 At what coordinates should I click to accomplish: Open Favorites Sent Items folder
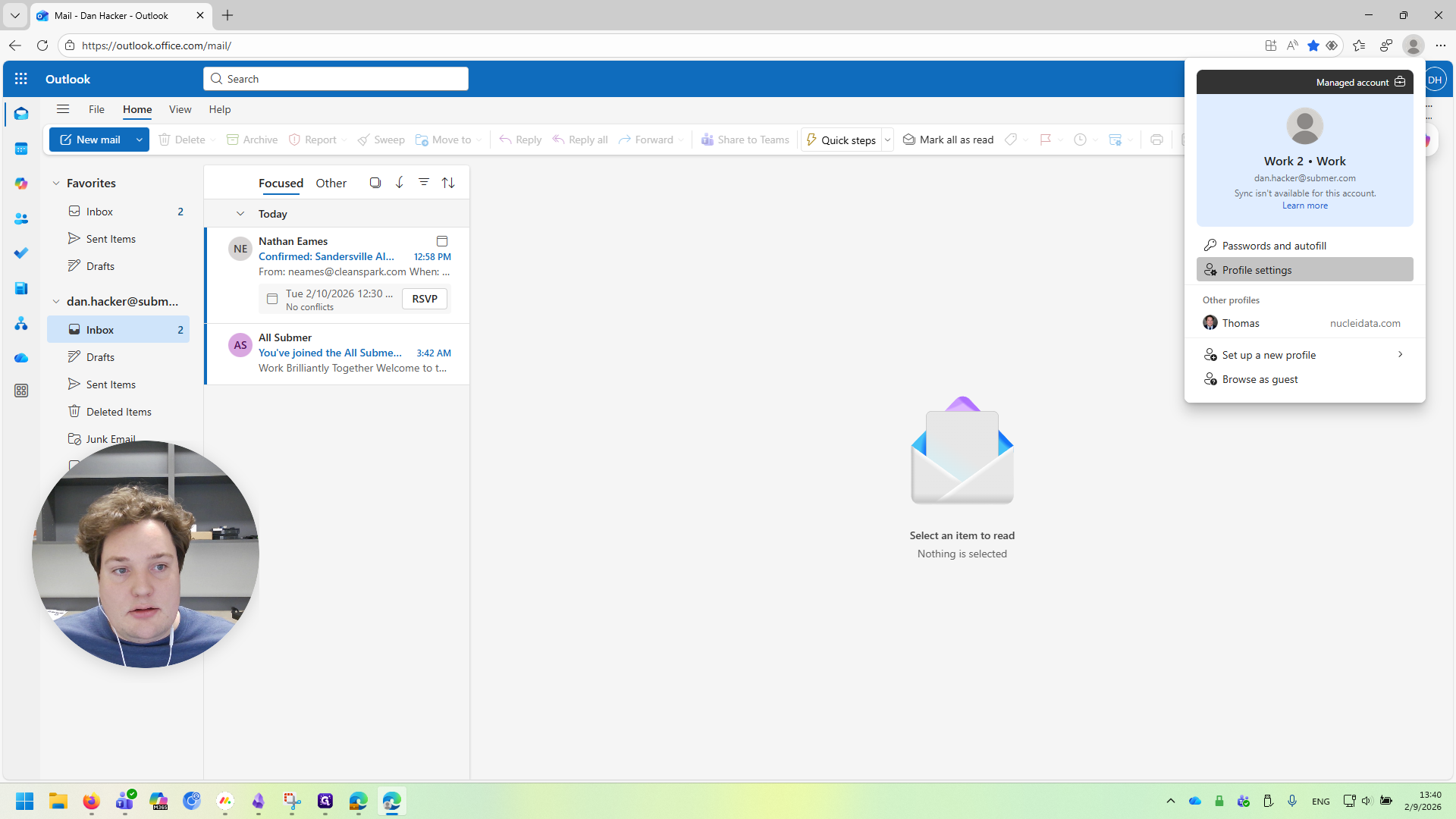tap(118, 239)
